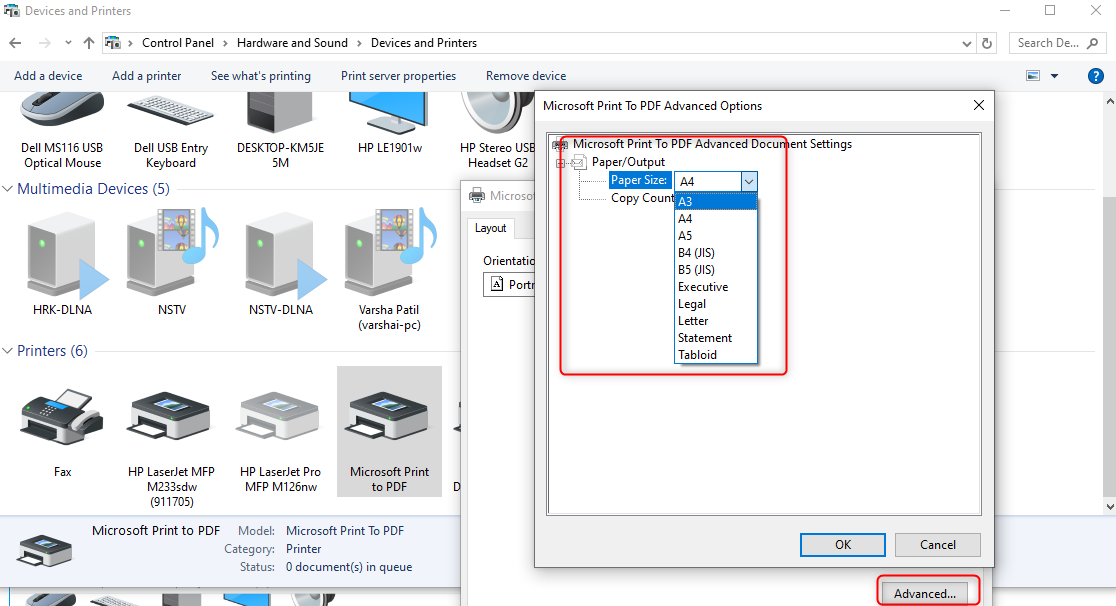Go back with the back arrow
Screen dimensions: 1116x606
coord(15,43)
